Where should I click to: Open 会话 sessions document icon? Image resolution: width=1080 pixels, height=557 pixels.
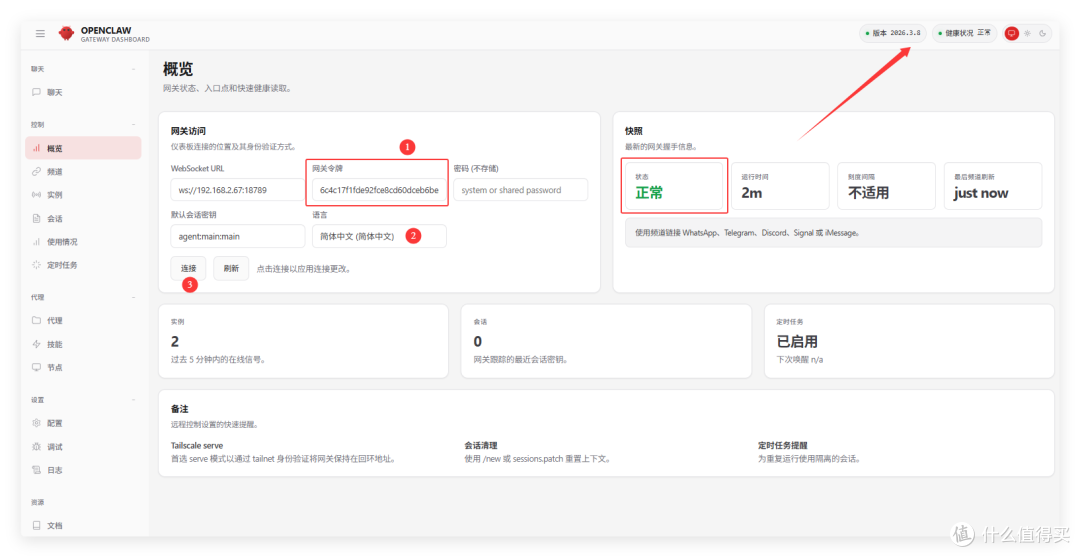(x=37, y=218)
